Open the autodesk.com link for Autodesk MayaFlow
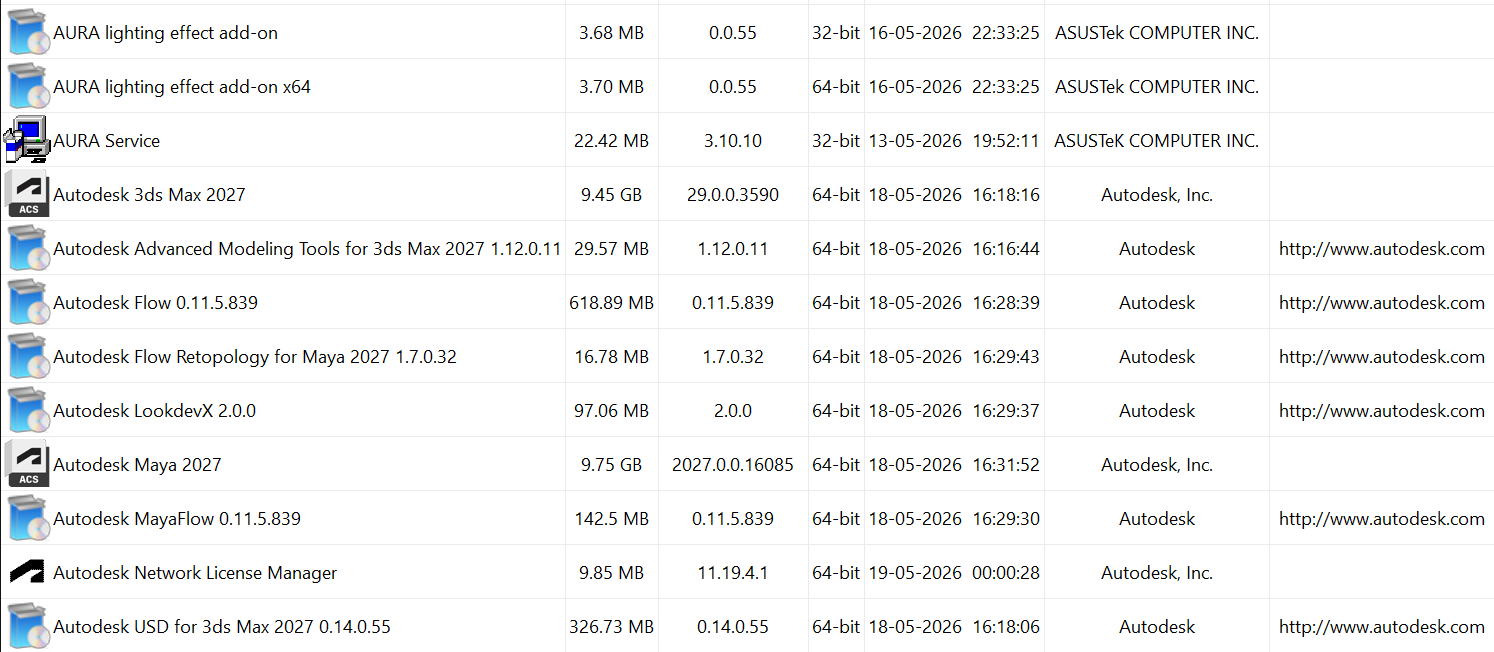 (x=1381, y=519)
